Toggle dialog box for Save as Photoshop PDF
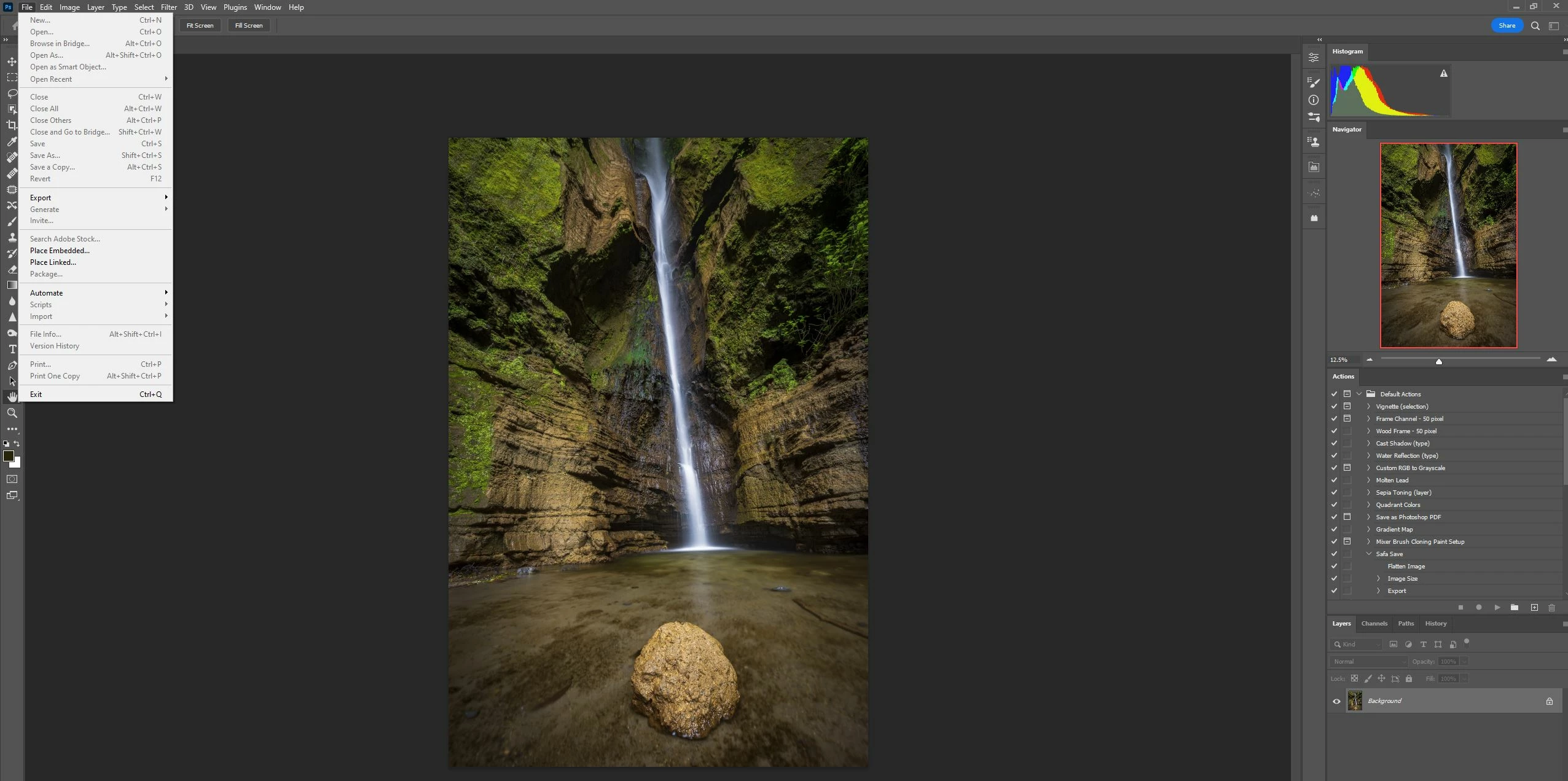 pos(1347,517)
